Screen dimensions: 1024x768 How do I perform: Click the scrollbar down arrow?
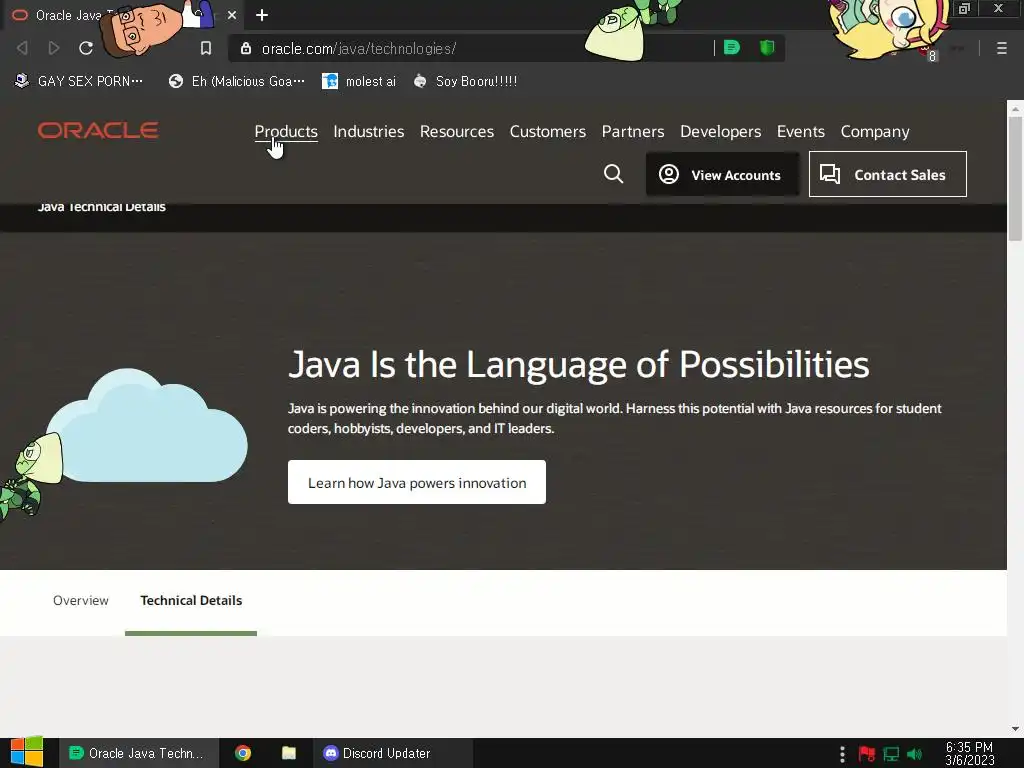(1015, 729)
